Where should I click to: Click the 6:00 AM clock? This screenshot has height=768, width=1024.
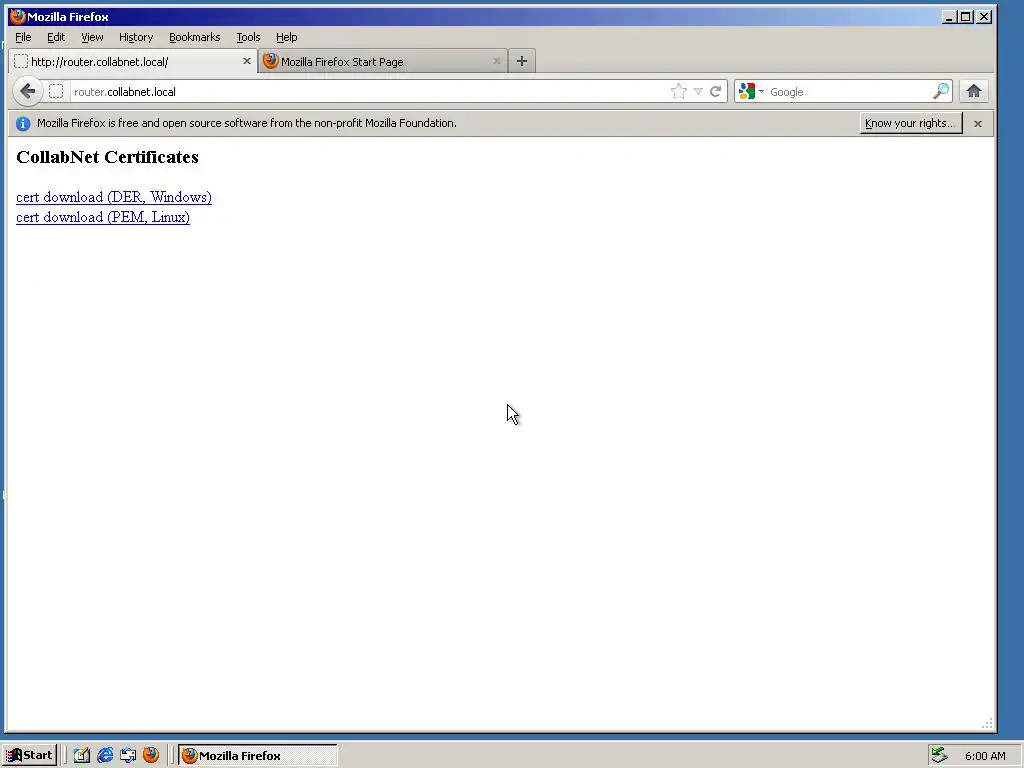click(985, 756)
